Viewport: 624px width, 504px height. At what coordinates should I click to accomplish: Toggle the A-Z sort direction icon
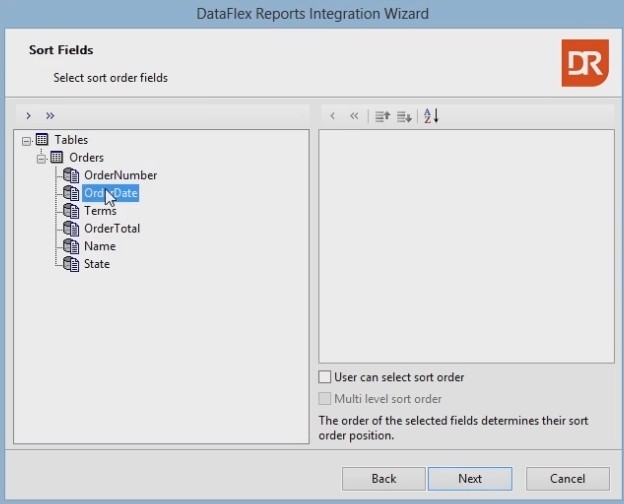click(431, 116)
